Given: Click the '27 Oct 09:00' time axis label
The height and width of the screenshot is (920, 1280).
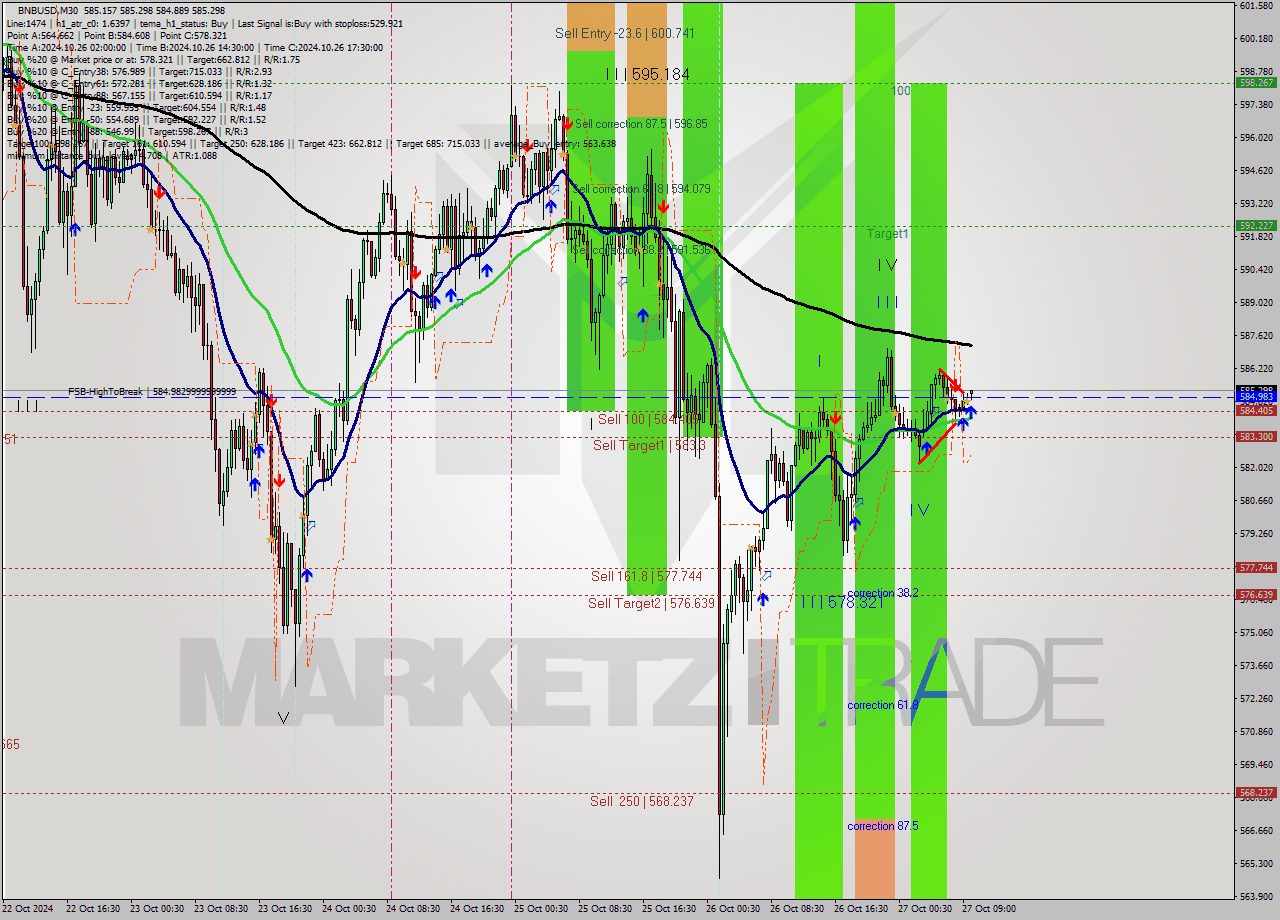Looking at the screenshot, I should pos(989,909).
